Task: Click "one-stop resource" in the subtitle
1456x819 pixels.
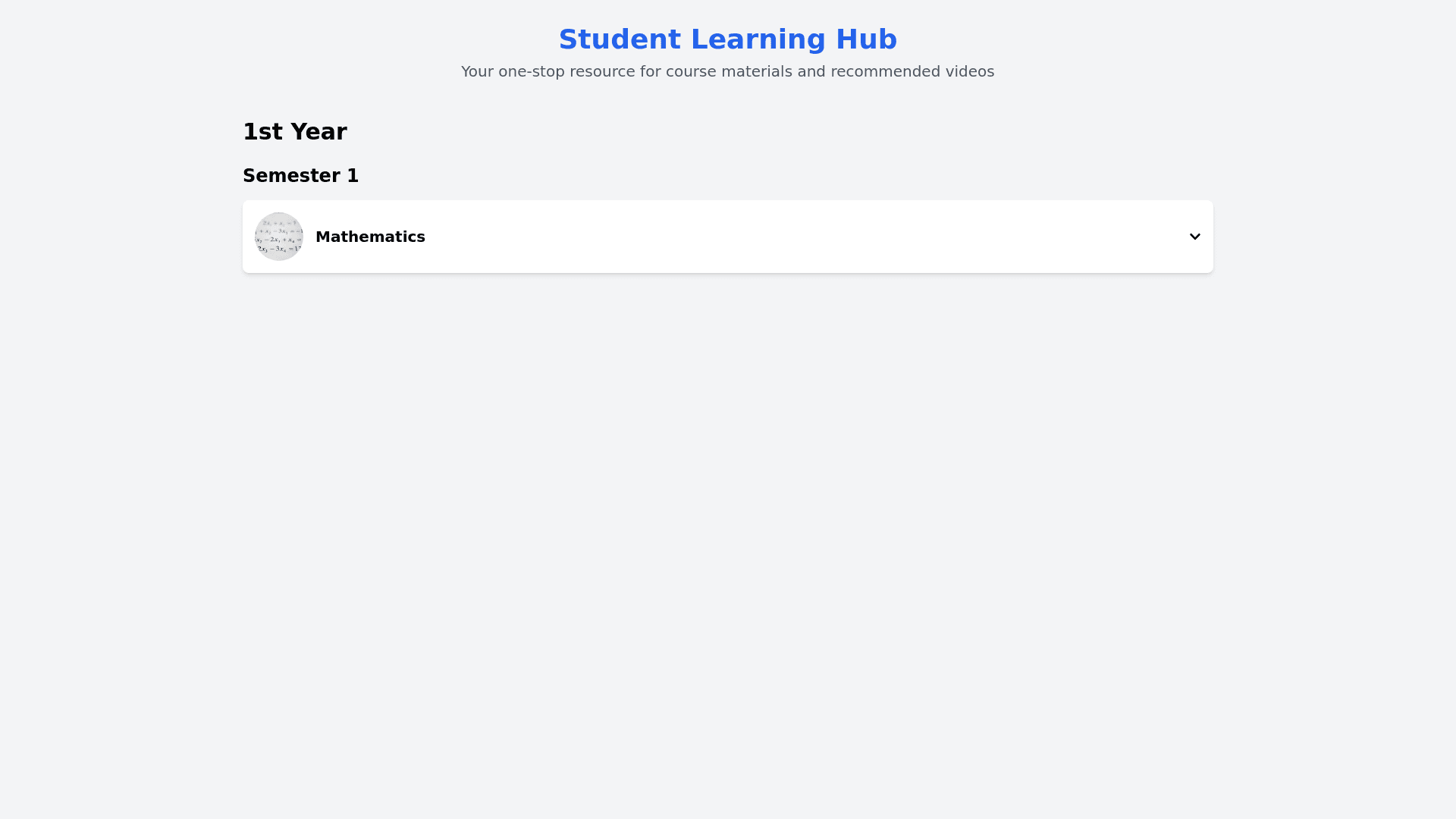Action: pyautogui.click(x=566, y=71)
